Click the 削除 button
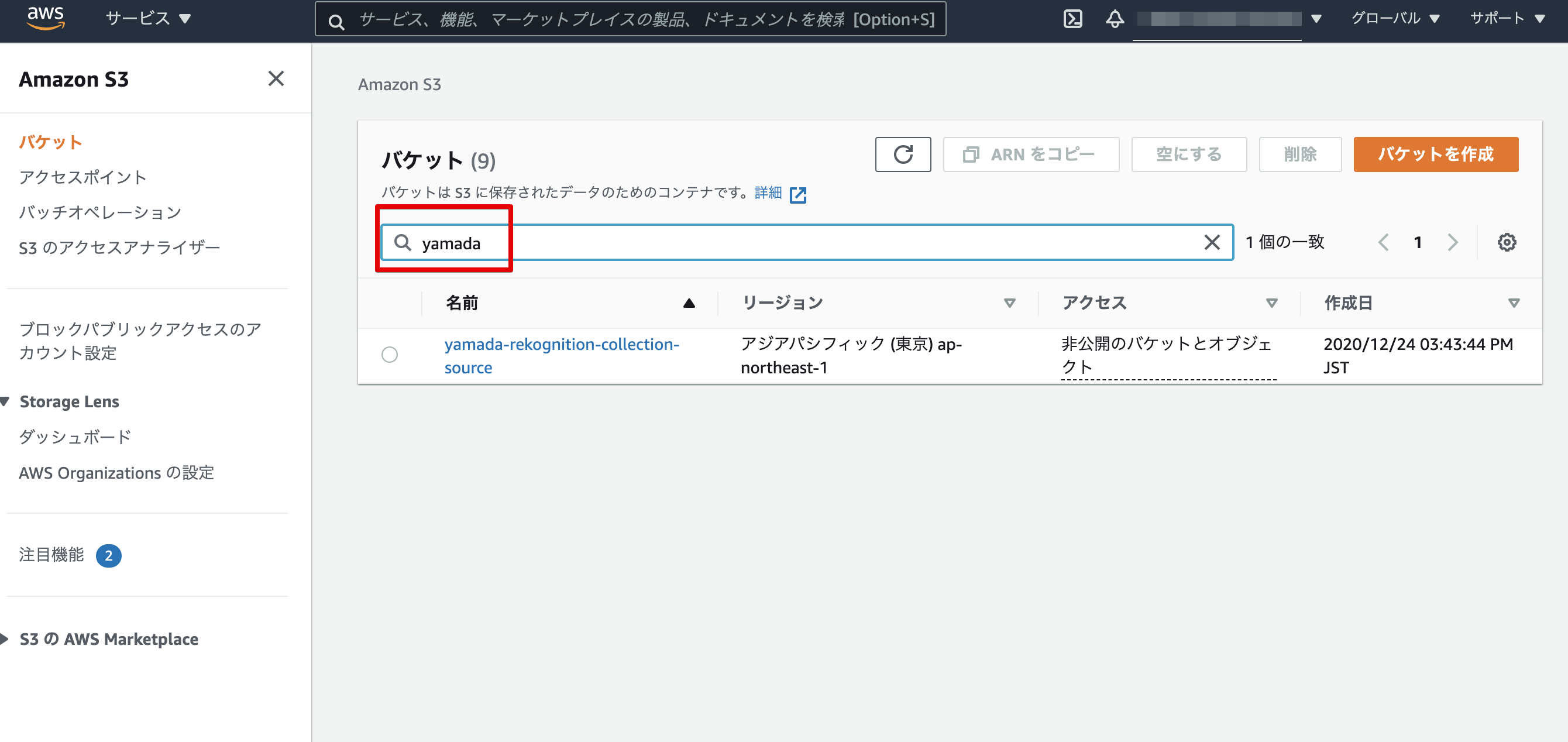This screenshot has height=742, width=1568. [1299, 154]
